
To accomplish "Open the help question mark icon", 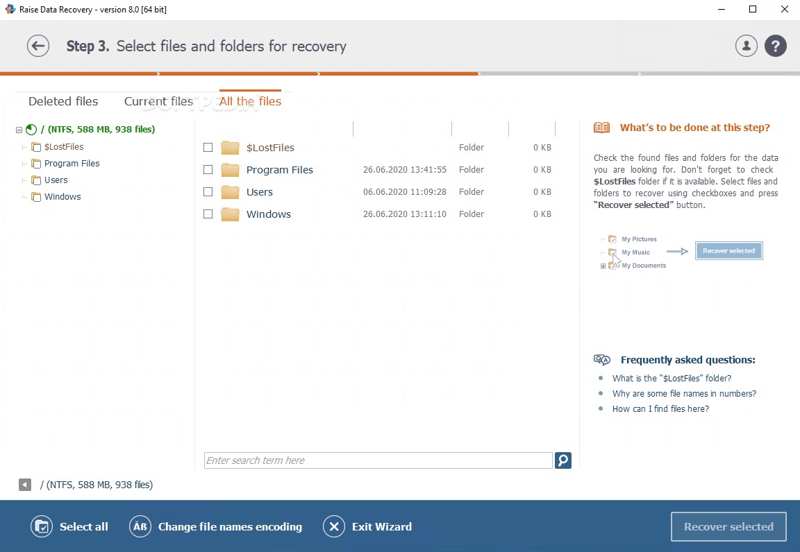I will click(775, 46).
